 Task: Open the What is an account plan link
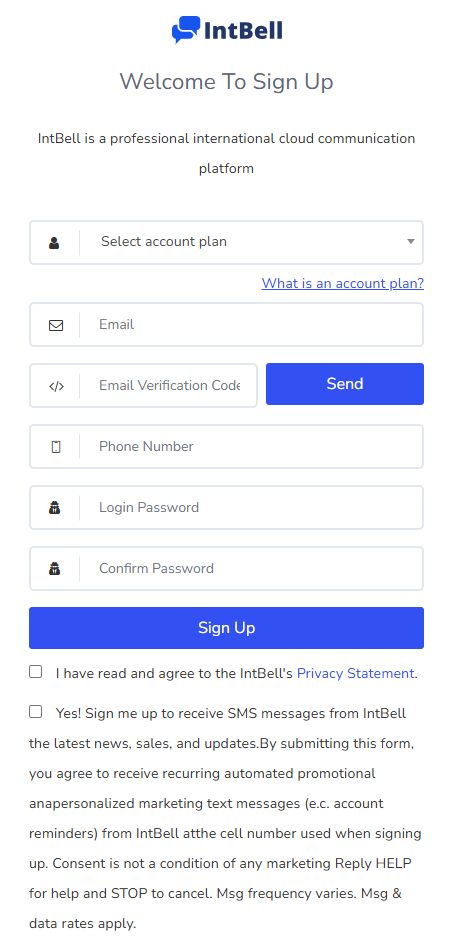click(343, 284)
